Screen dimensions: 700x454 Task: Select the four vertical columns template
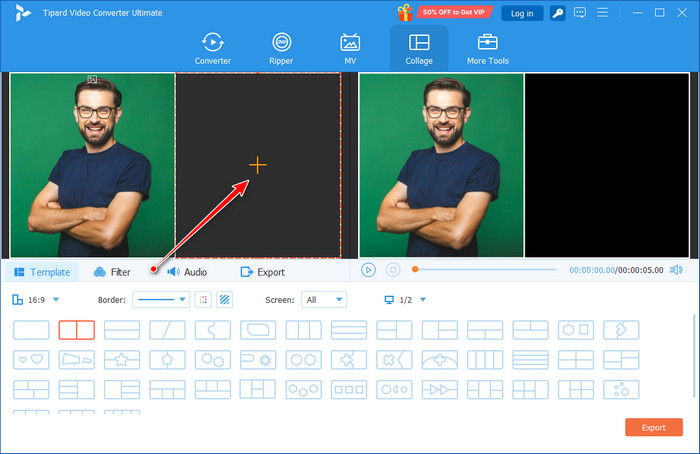(x=485, y=359)
